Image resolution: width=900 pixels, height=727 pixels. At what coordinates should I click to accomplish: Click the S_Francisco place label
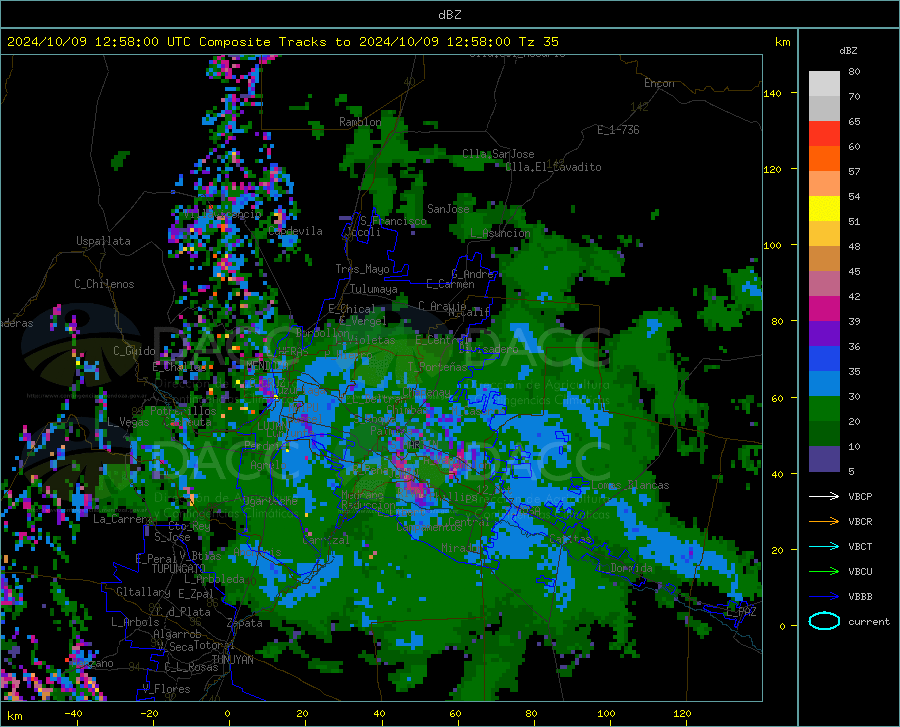393,221
